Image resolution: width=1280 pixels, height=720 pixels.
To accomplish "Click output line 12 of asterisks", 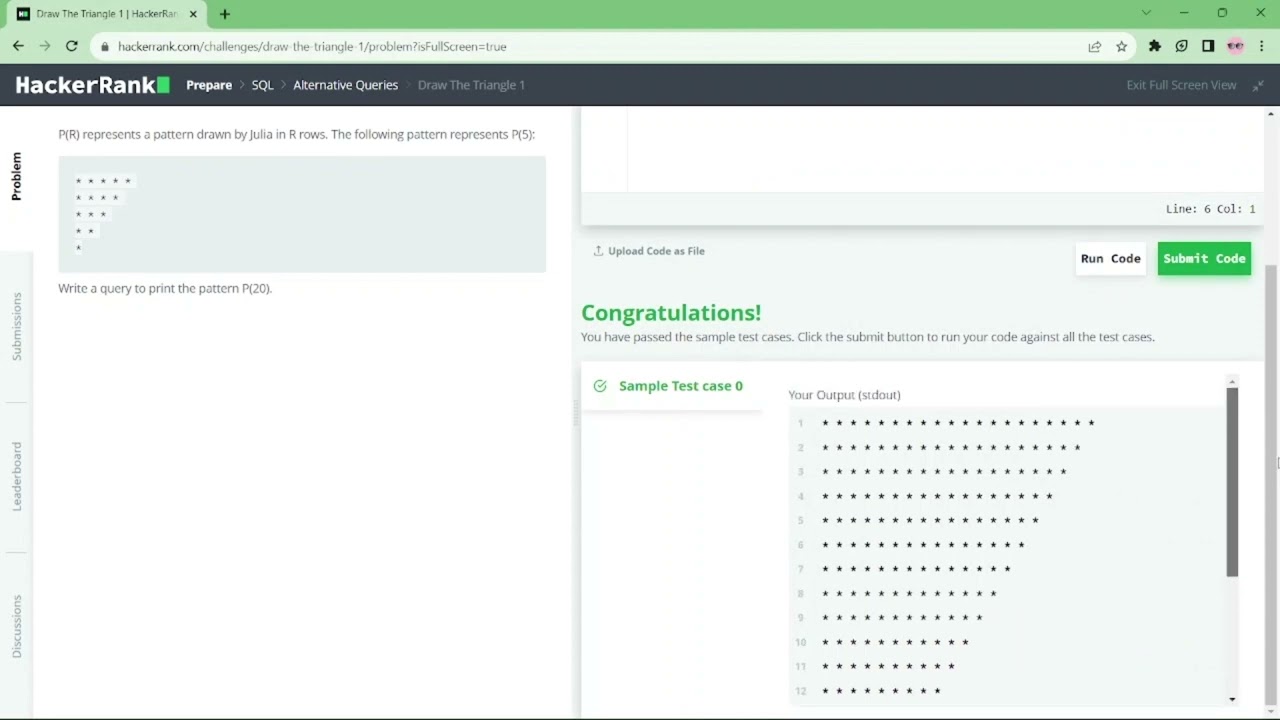I will tap(881, 691).
